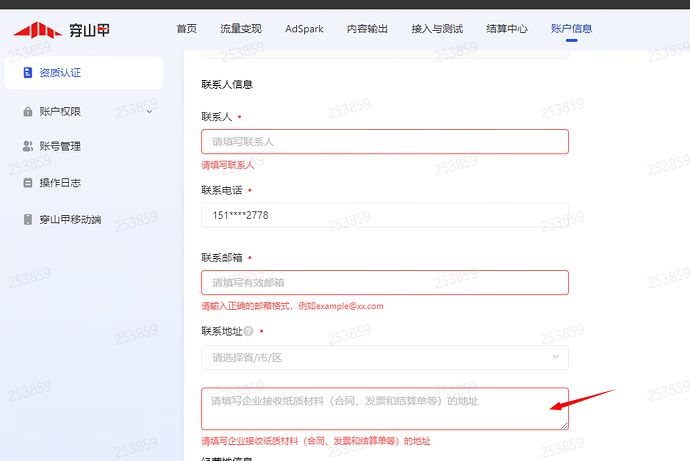Click the 联系电话 field with 151****2778

click(385, 215)
